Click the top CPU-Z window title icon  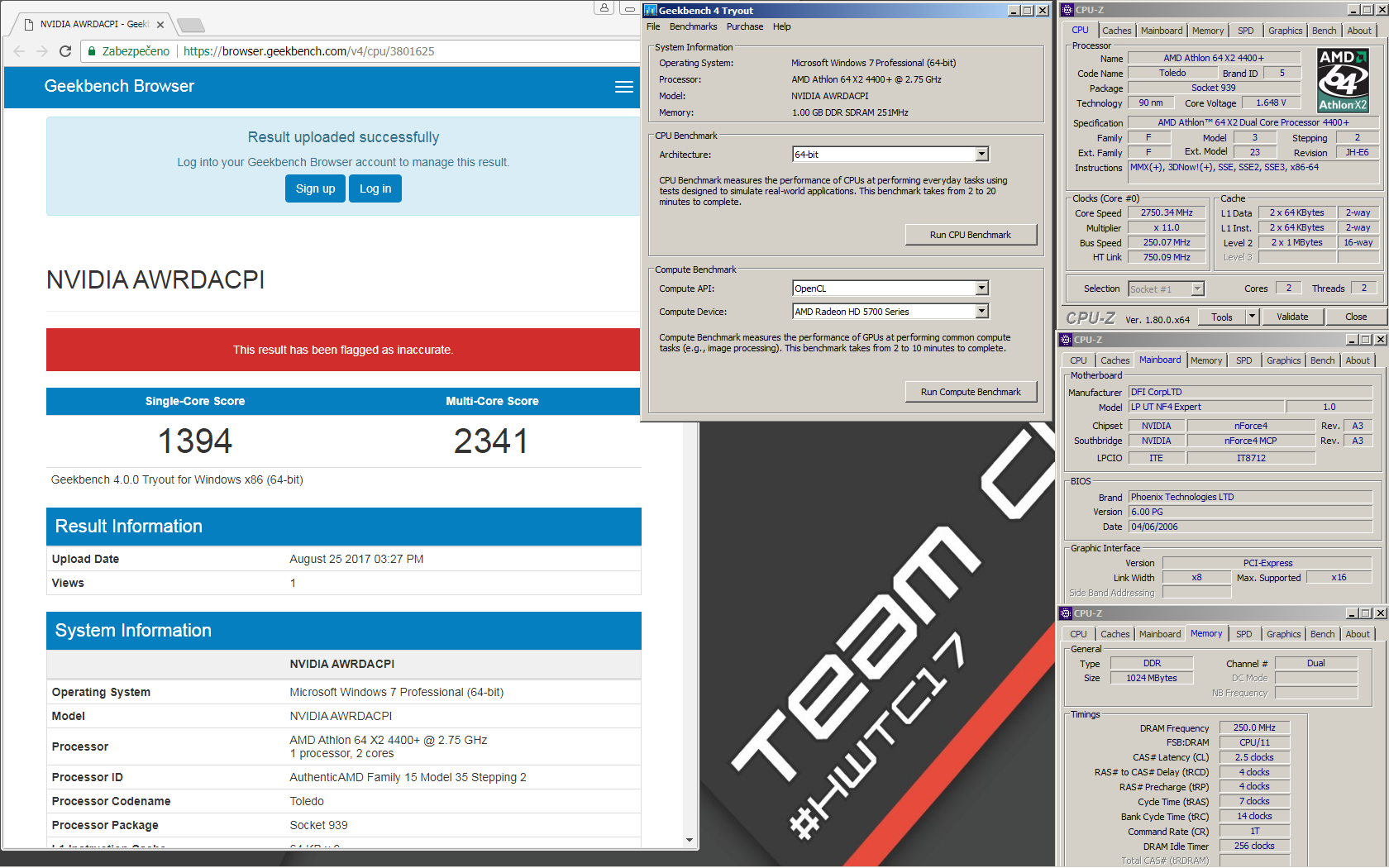pos(1067,10)
